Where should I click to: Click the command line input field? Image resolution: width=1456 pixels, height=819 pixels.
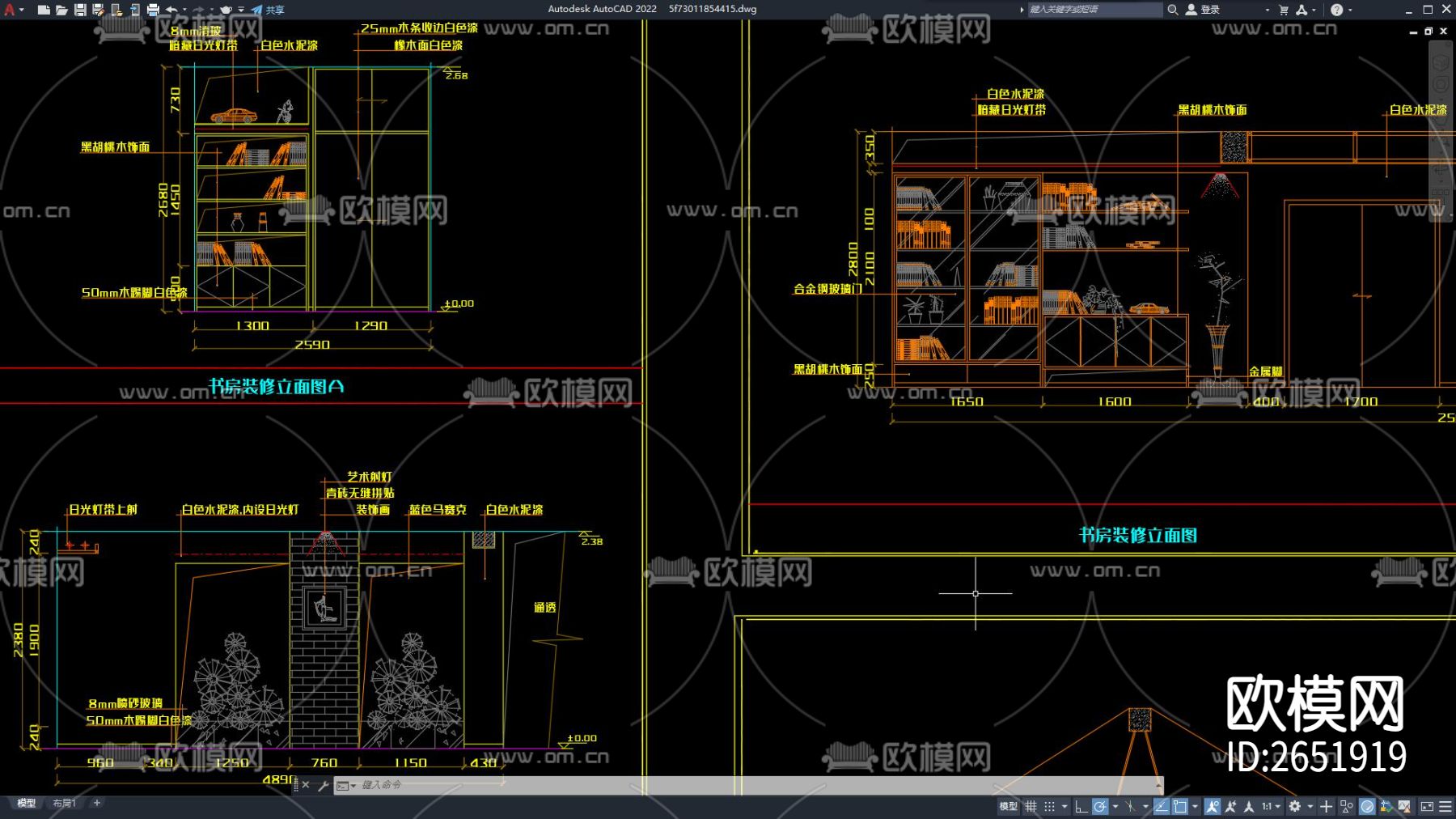point(728,785)
